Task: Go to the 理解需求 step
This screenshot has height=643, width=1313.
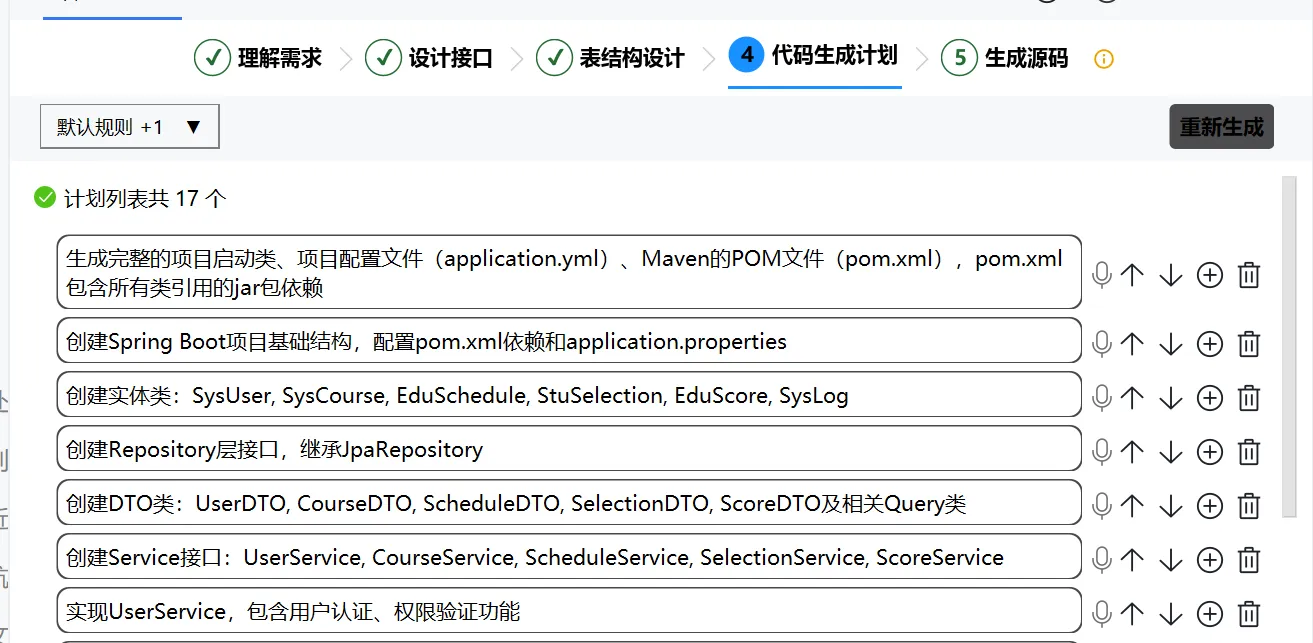Action: (x=258, y=58)
